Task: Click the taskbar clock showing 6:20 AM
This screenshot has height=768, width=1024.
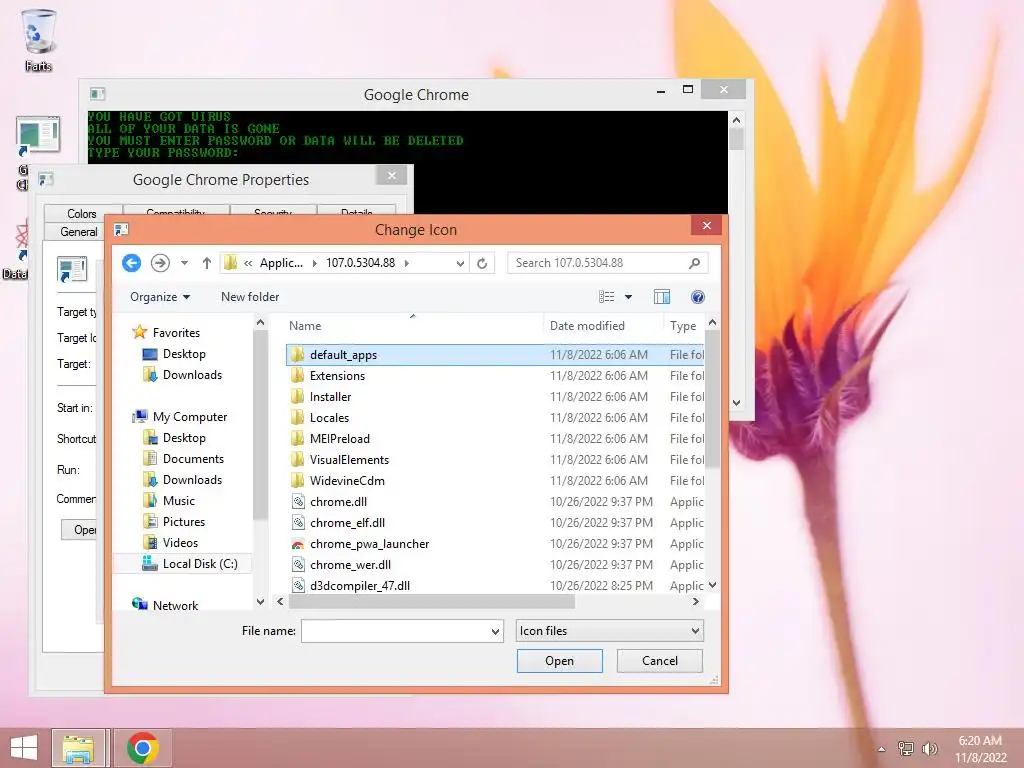Action: [980, 749]
